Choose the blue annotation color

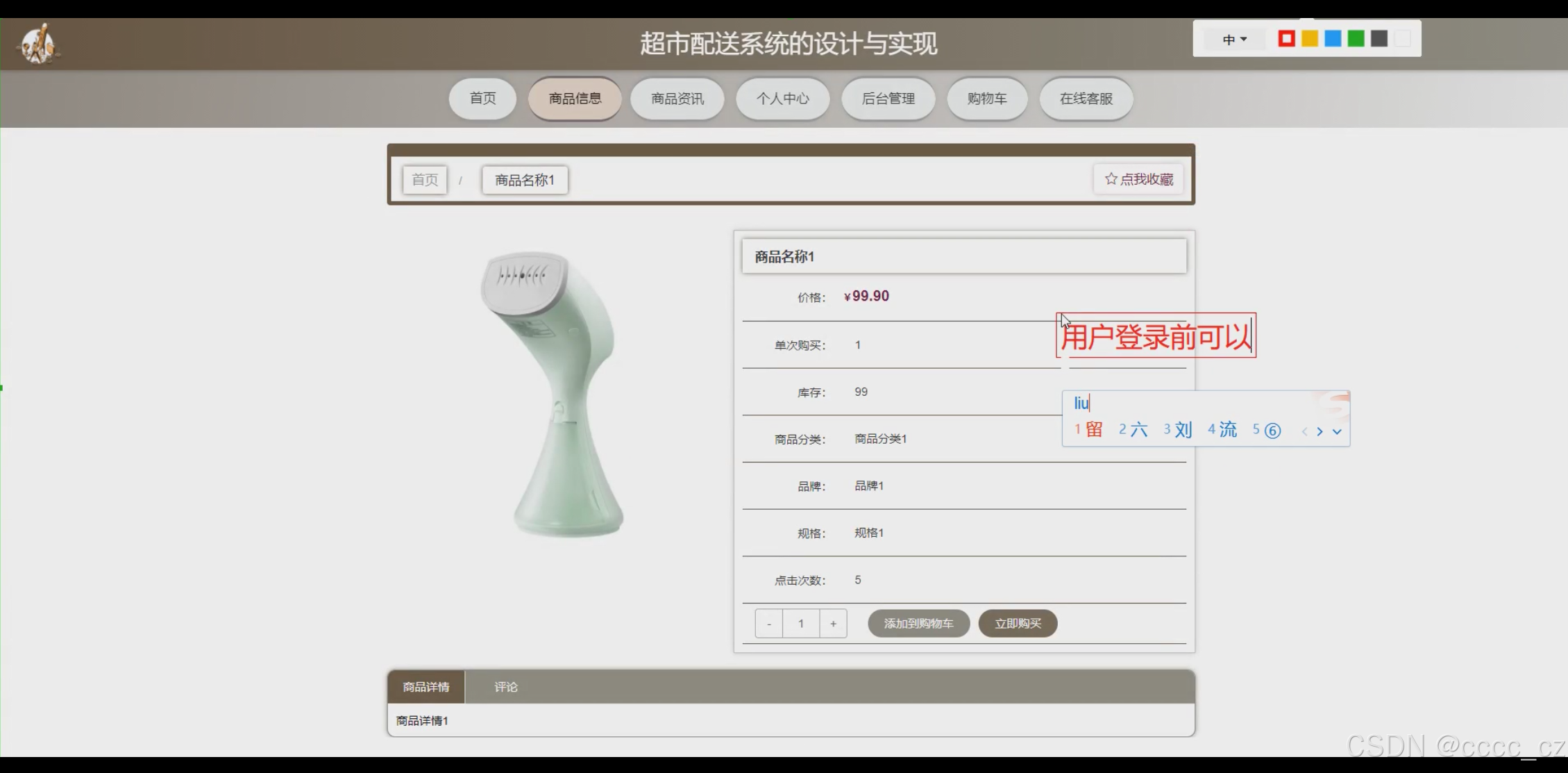[x=1333, y=39]
